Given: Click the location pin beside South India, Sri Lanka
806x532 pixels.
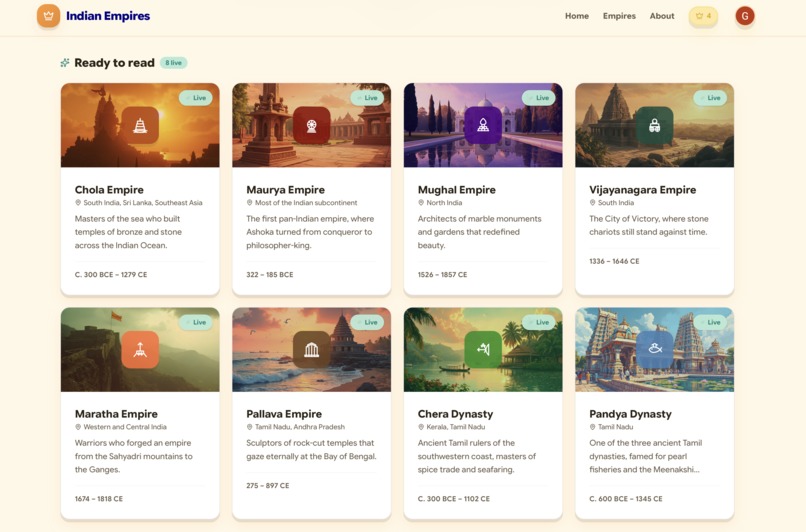Looking at the screenshot, I should tap(78, 203).
